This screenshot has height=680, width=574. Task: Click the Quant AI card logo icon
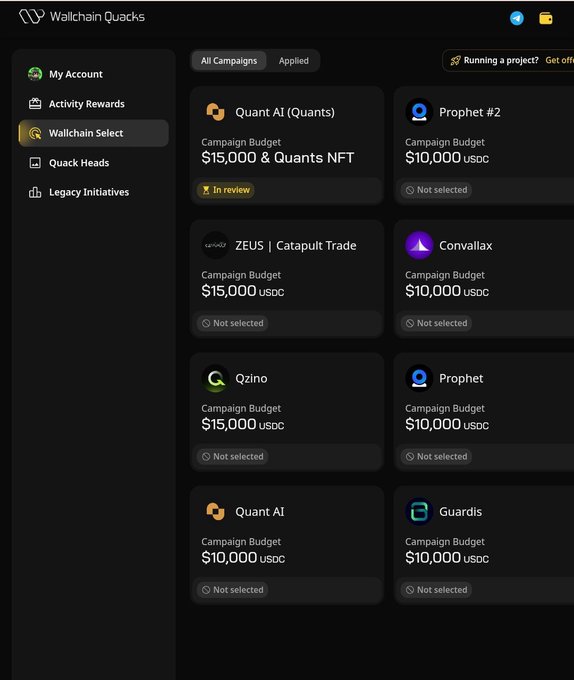[x=215, y=512]
